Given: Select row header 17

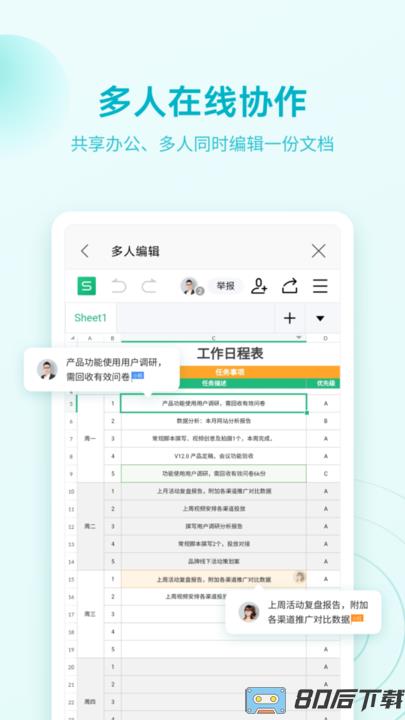Looking at the screenshot, I should pos(71,614).
